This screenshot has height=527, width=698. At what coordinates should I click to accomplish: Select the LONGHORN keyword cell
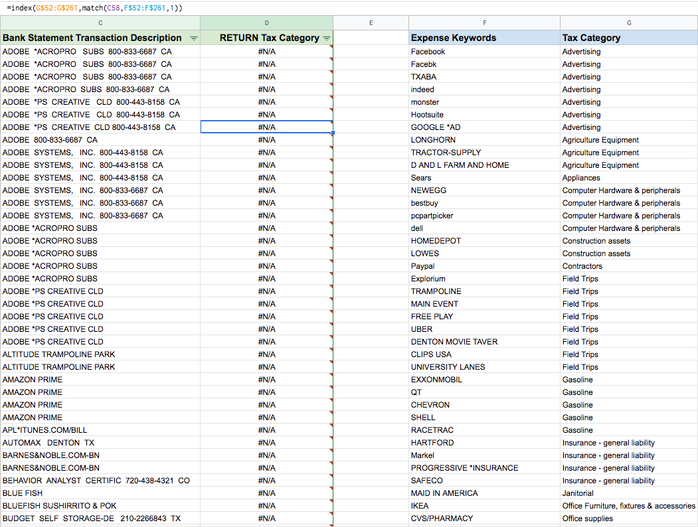click(484, 140)
